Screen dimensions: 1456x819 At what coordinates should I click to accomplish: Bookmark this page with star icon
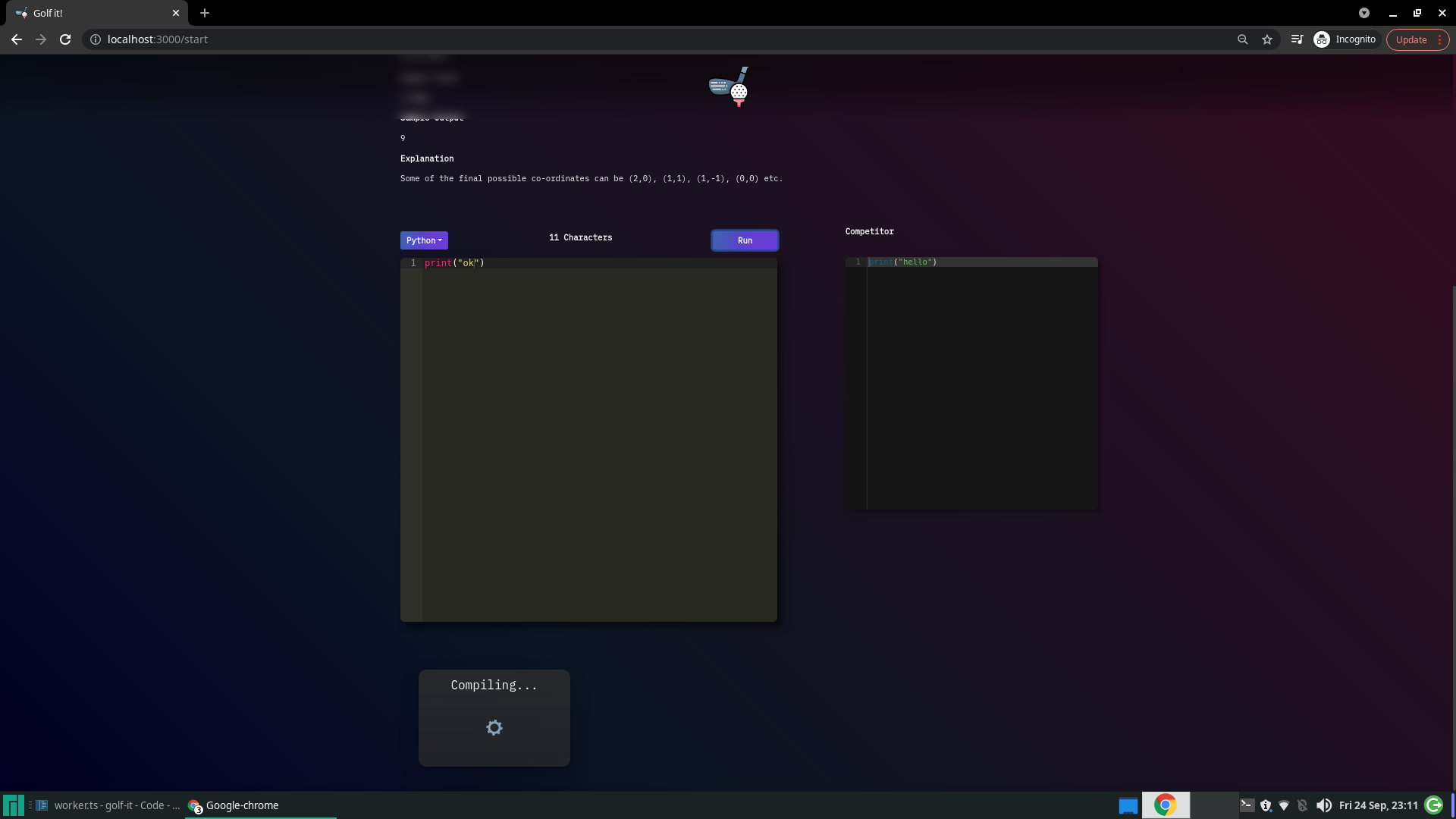pyautogui.click(x=1267, y=39)
